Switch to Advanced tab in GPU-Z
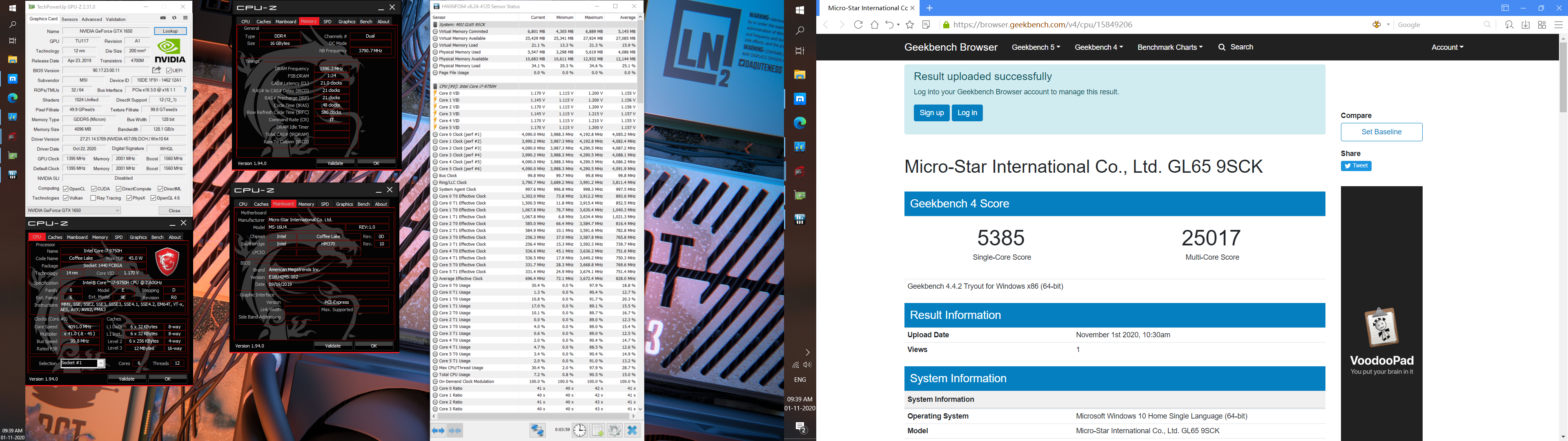The height and width of the screenshot is (441, 1568). click(x=92, y=20)
